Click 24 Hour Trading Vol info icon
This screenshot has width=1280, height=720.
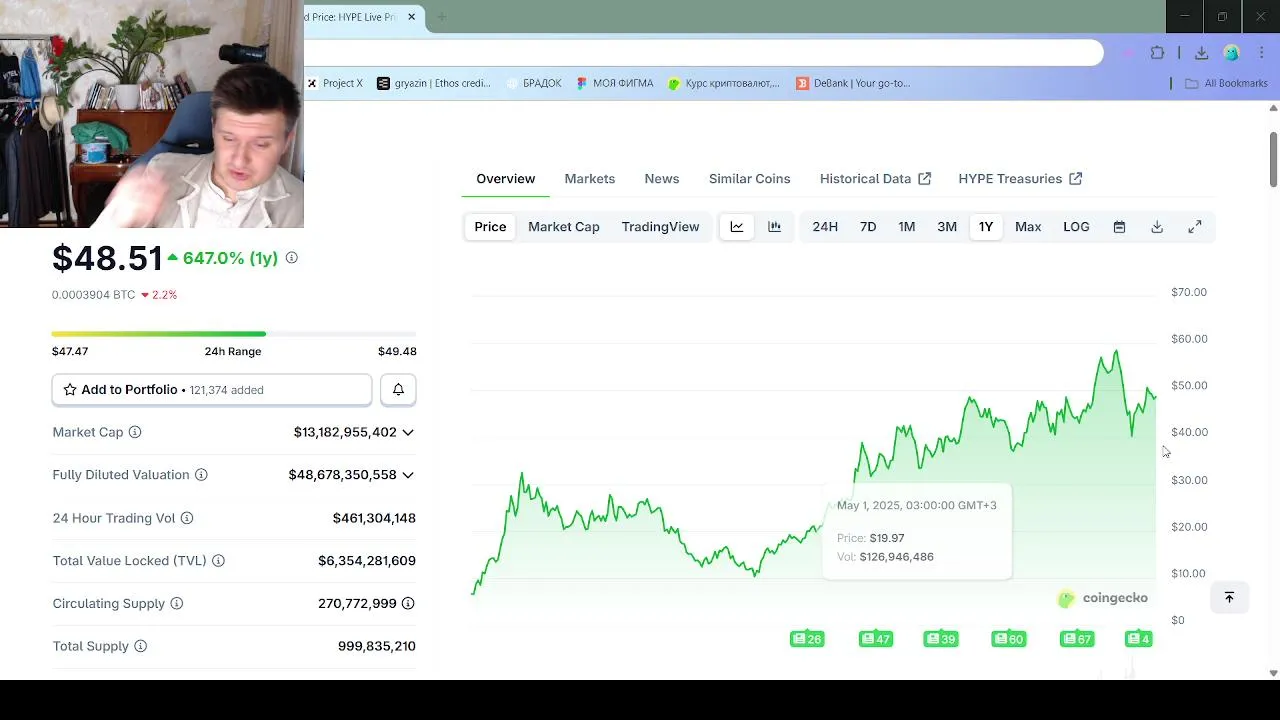pyautogui.click(x=187, y=518)
